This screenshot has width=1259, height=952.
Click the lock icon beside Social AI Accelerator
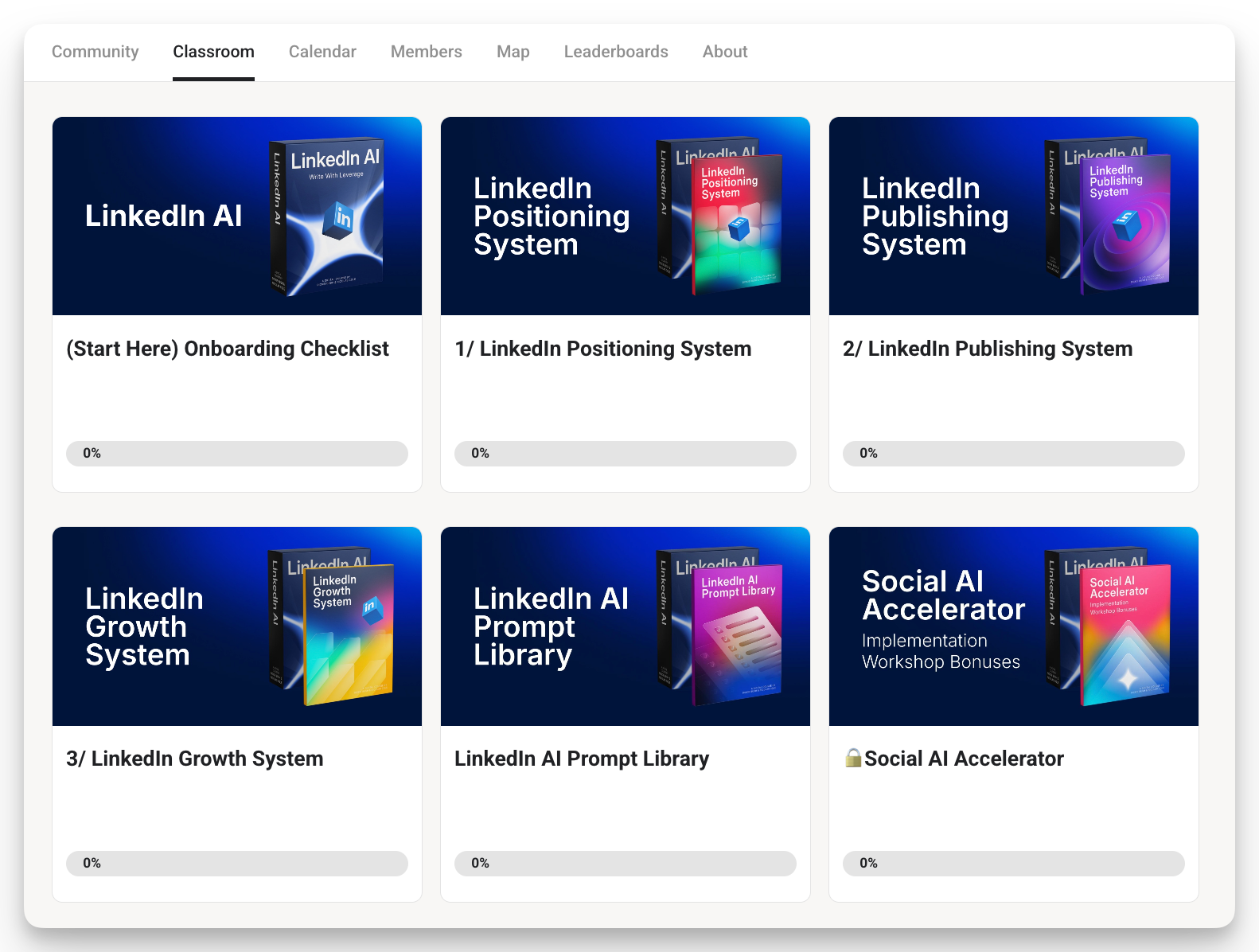pyautogui.click(x=853, y=758)
